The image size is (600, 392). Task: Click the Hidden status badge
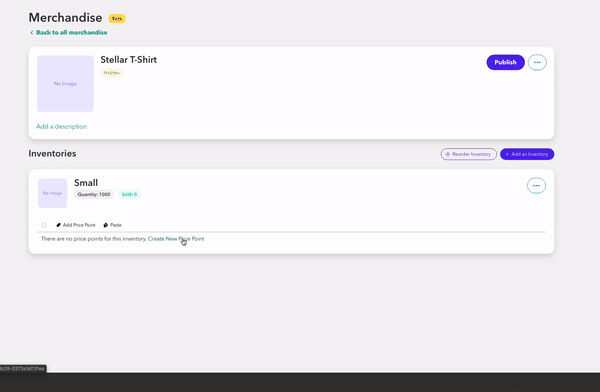[112, 73]
